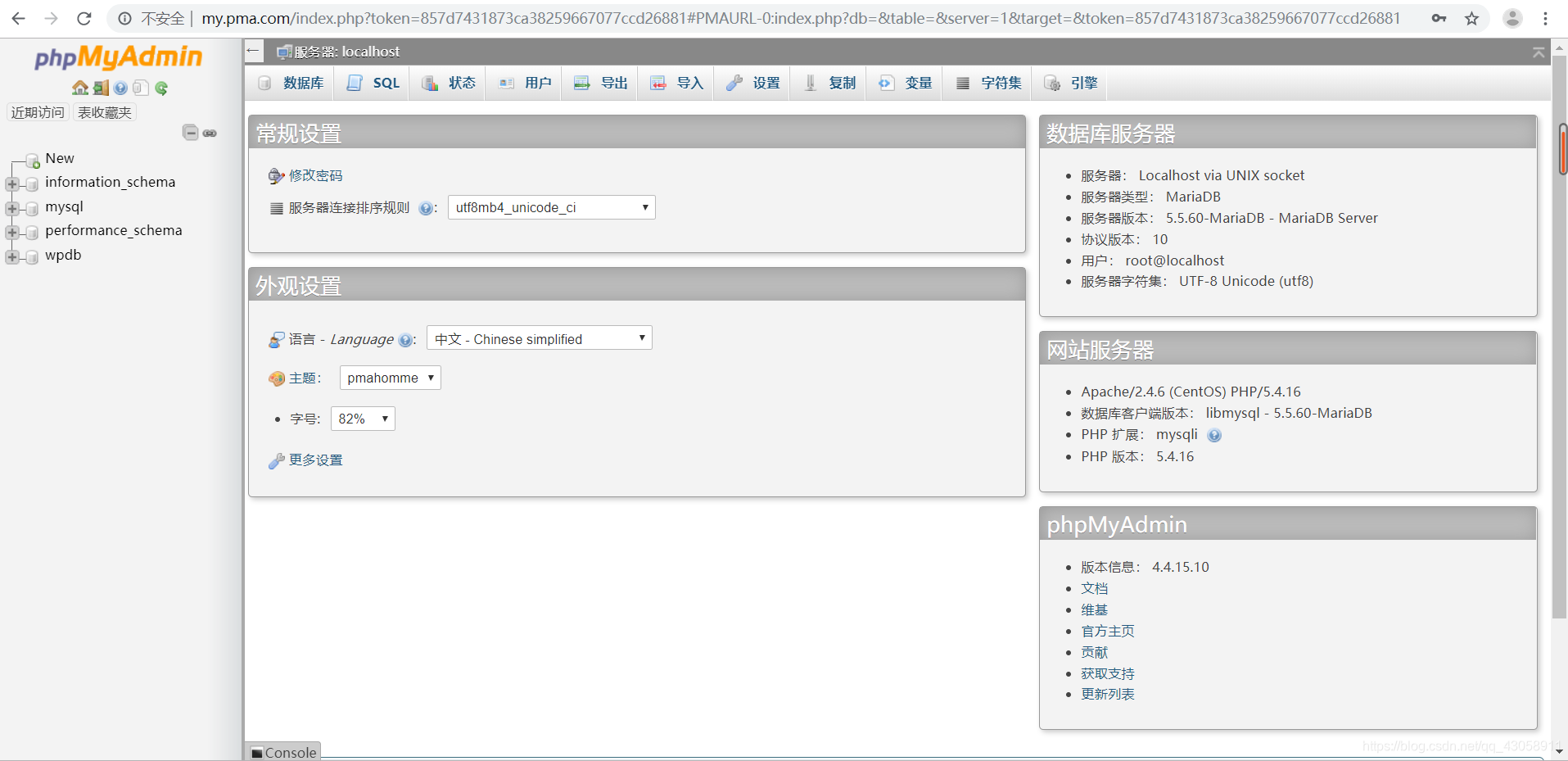Open the 维基 link
The width and height of the screenshot is (1568, 761).
point(1094,609)
